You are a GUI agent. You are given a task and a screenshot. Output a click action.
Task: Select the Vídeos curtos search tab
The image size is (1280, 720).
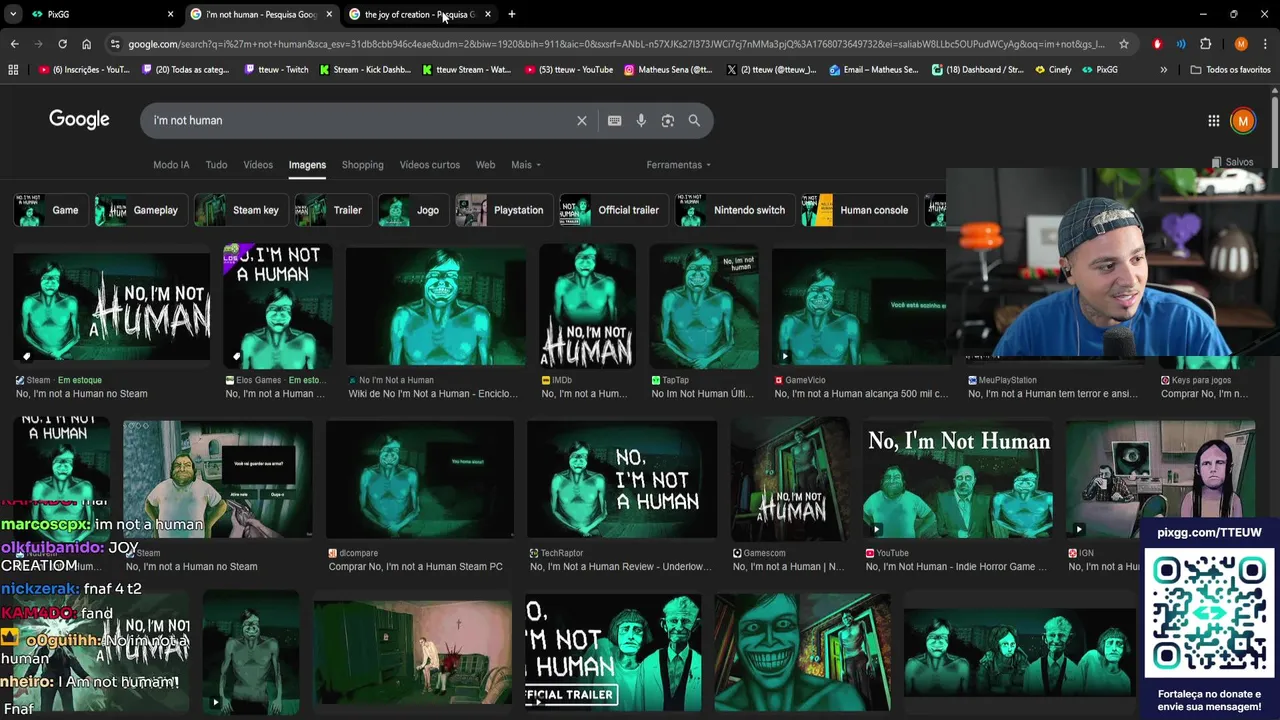(430, 165)
